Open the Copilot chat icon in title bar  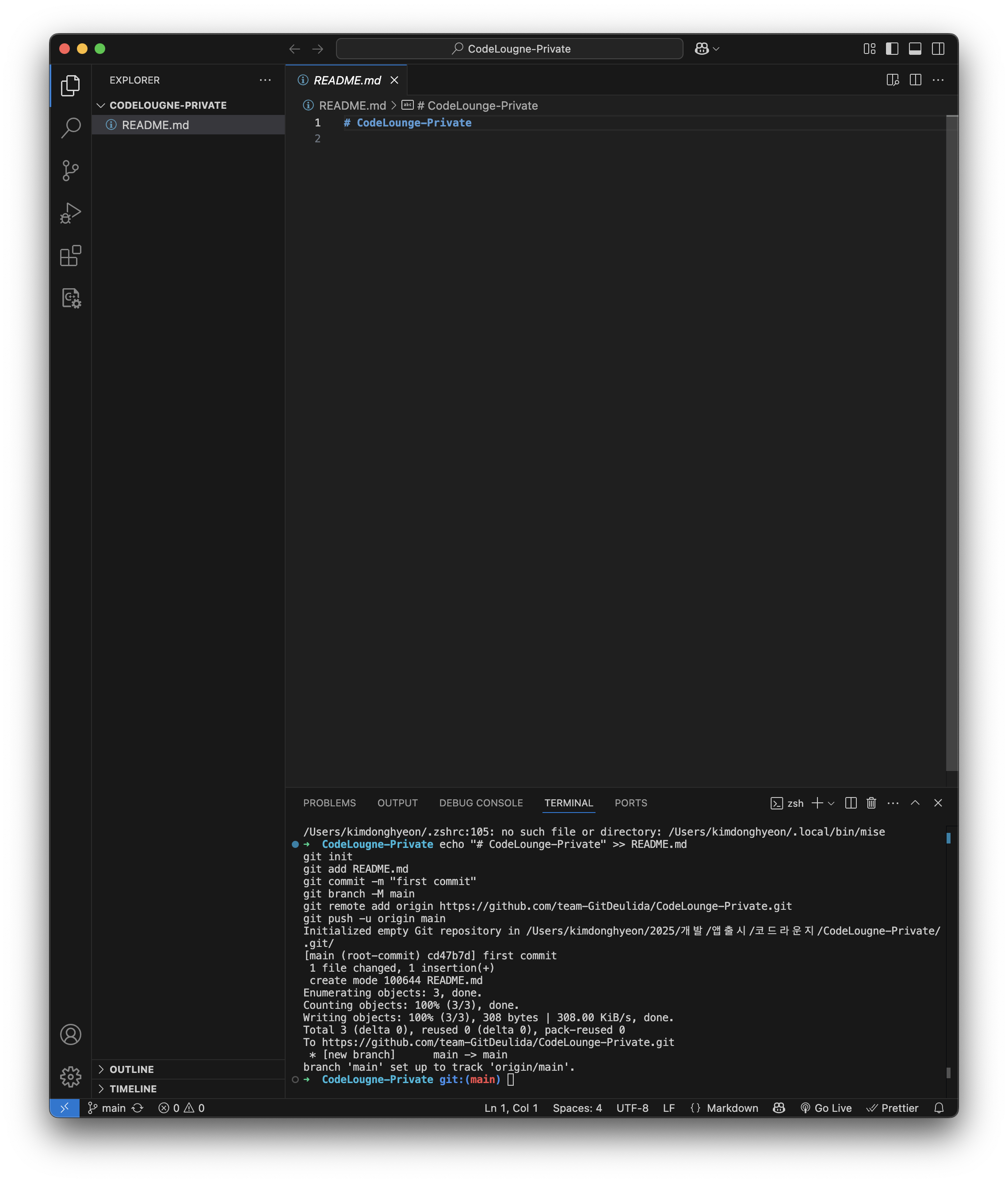(701, 49)
